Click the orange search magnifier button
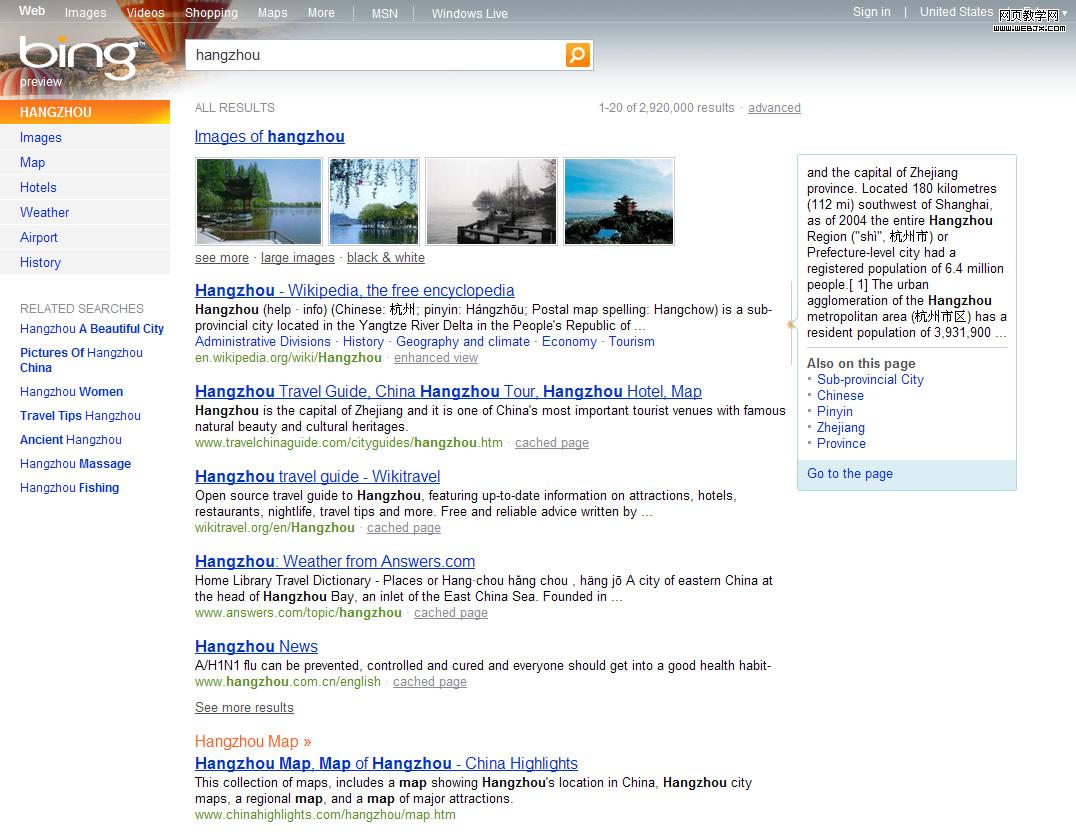1076x832 pixels. coord(578,55)
